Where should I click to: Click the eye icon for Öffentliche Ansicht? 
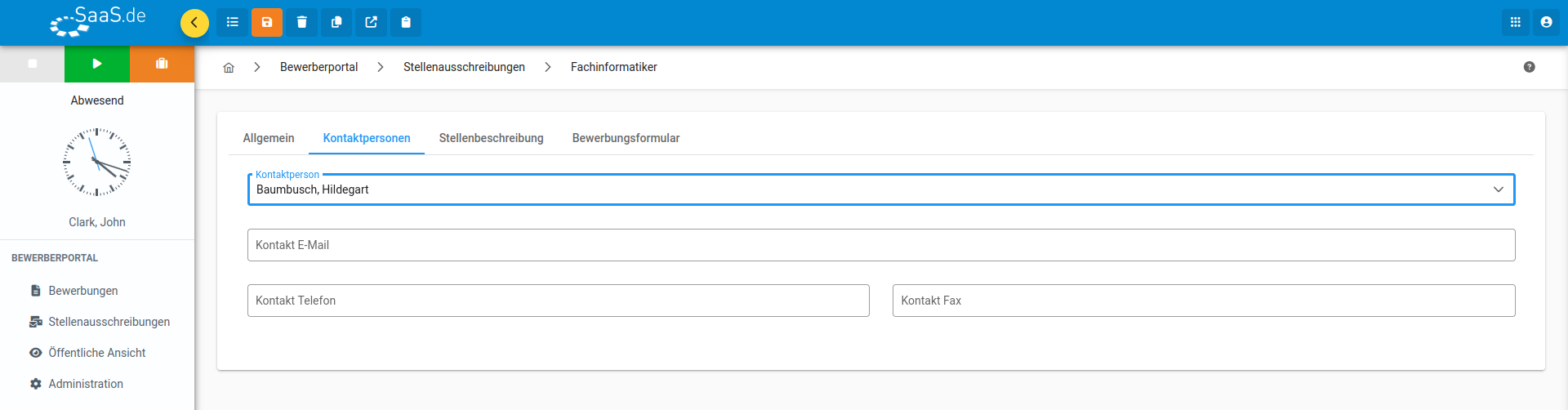tap(36, 353)
